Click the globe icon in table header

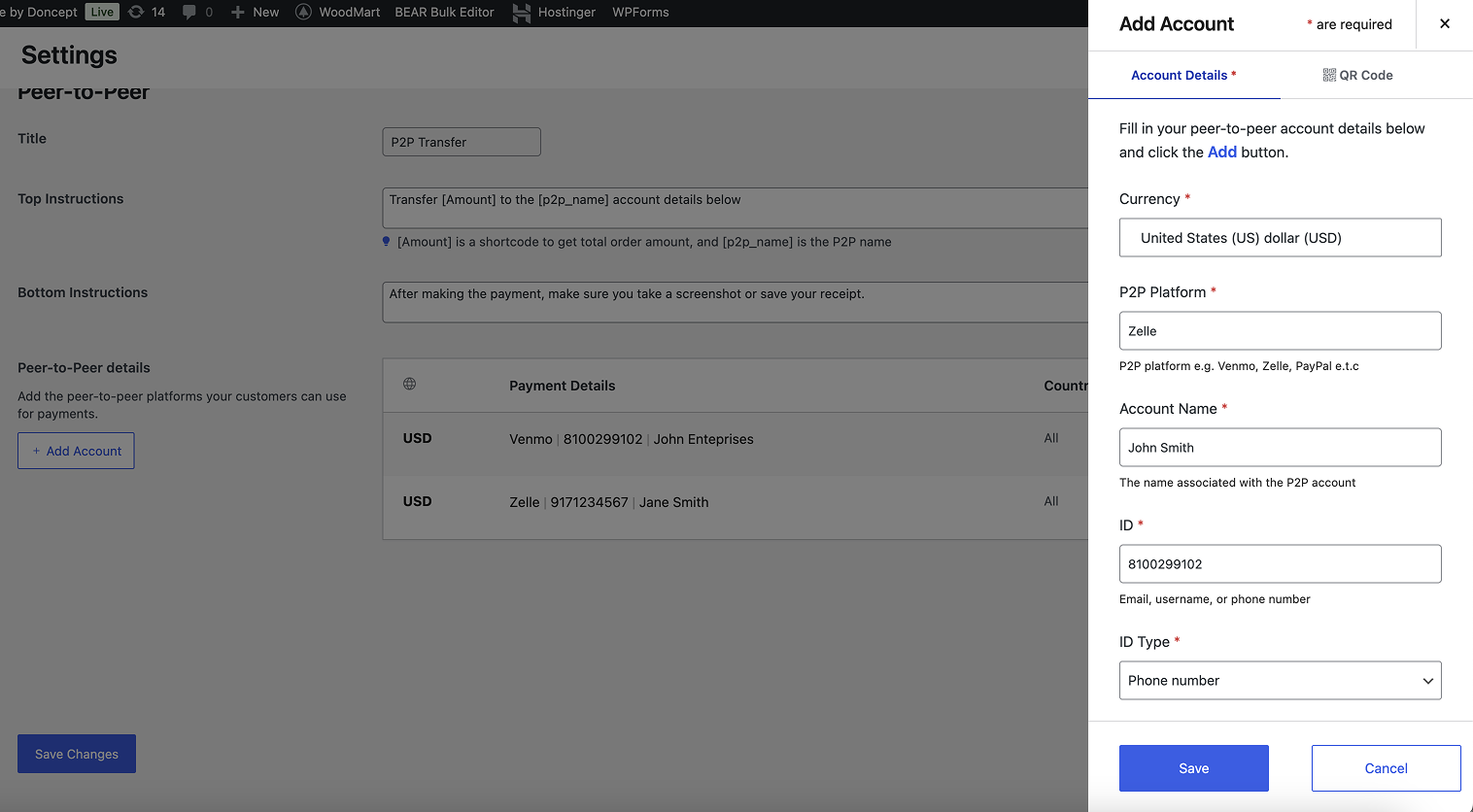(x=410, y=384)
